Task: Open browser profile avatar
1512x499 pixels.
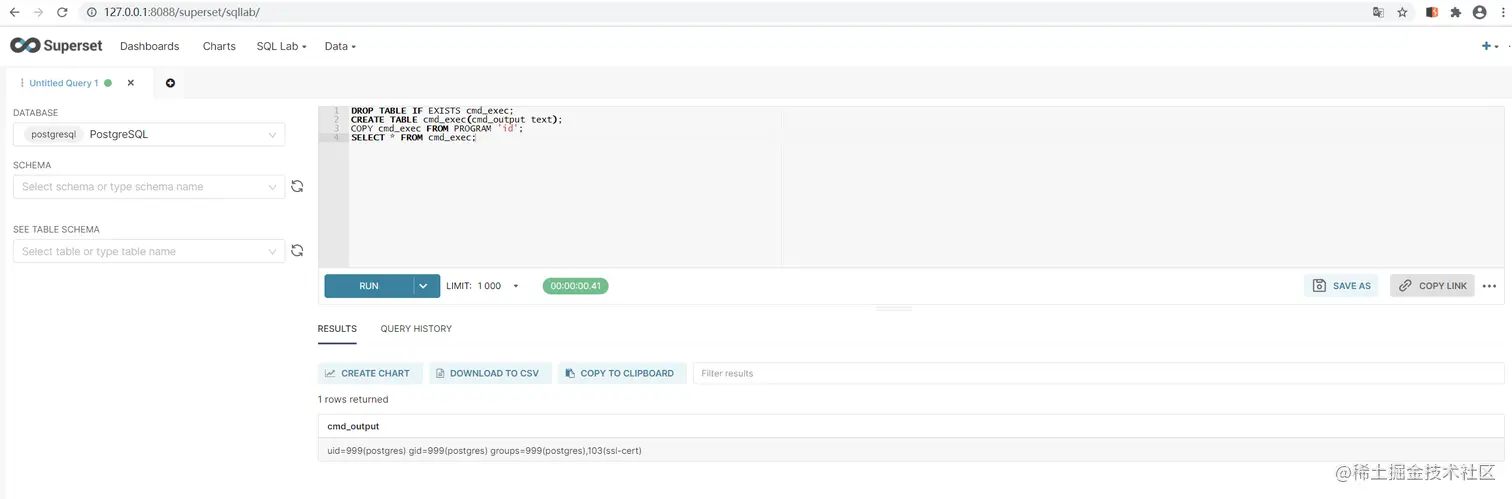Action: coord(1480,12)
